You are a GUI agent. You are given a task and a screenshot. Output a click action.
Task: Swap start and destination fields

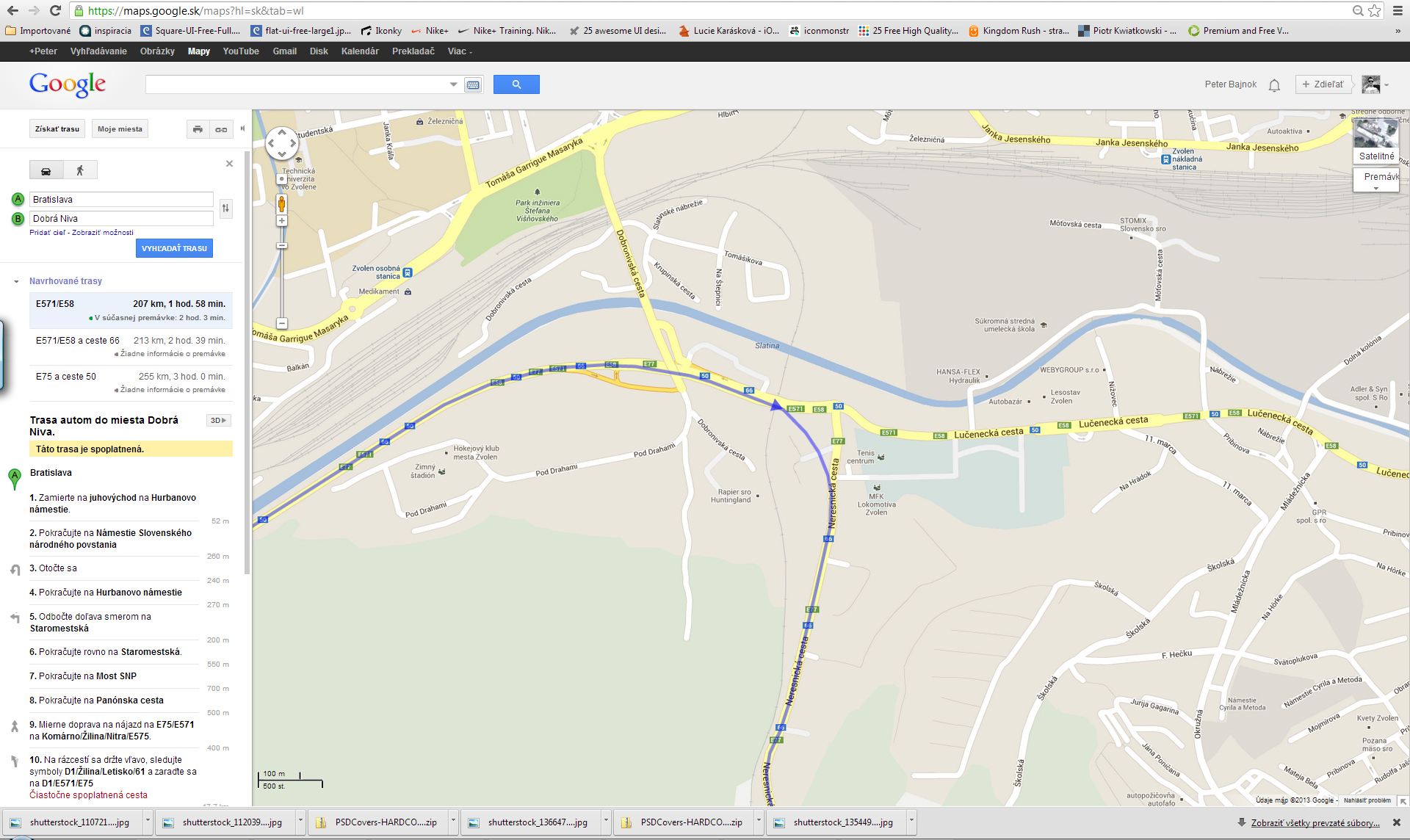tap(225, 209)
